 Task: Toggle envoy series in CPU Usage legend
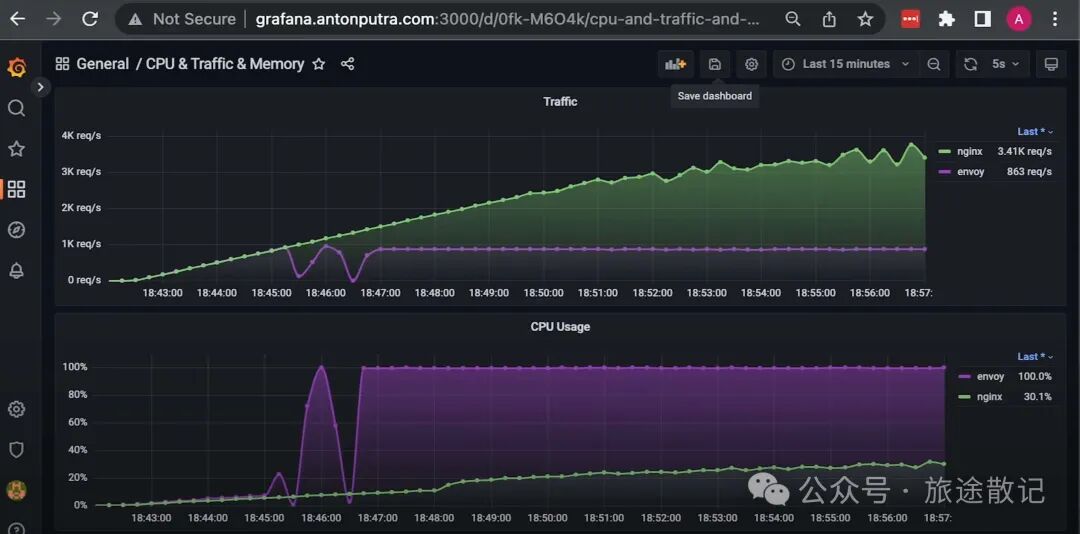(x=990, y=377)
